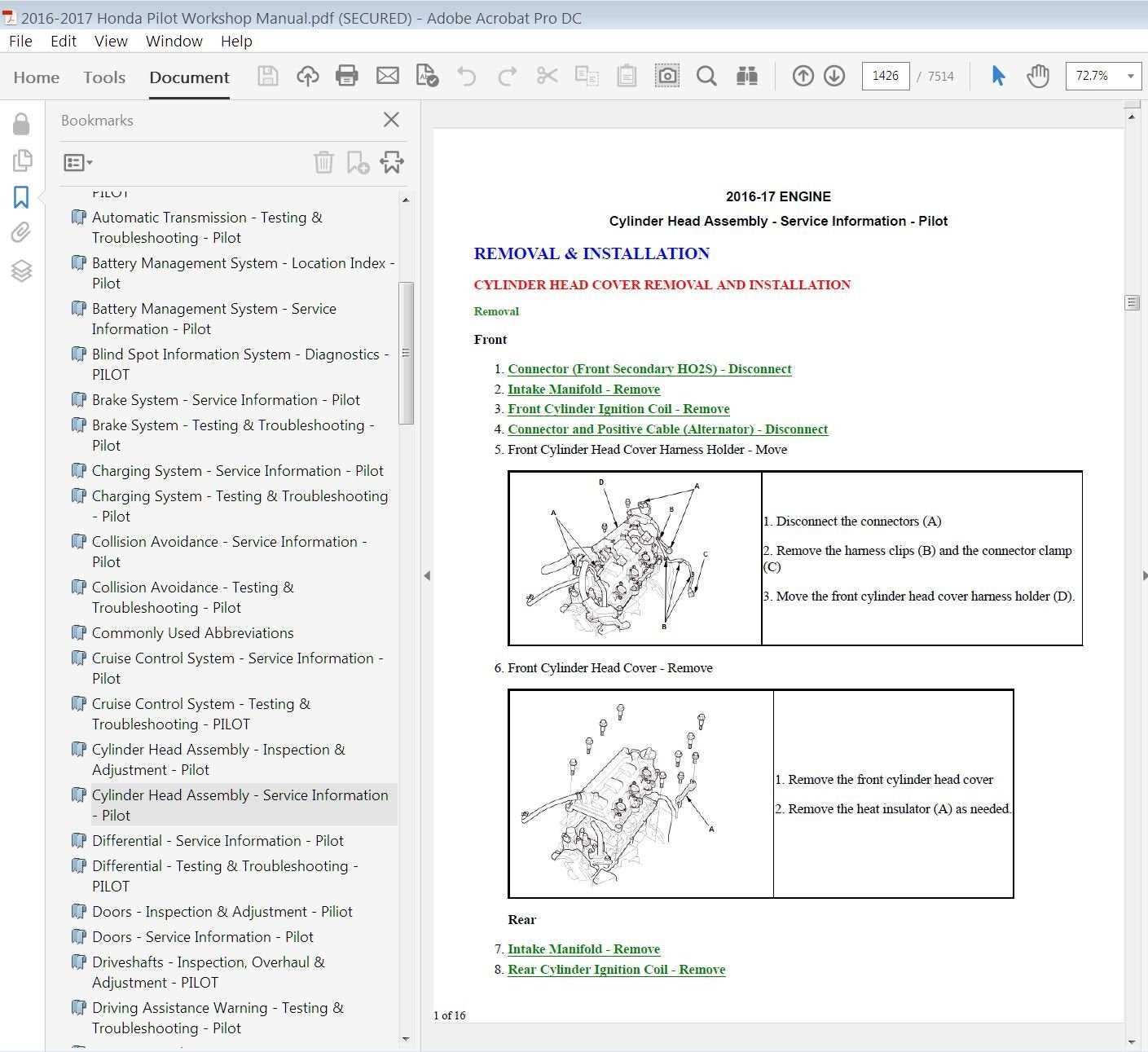Viewport: 1148px width, 1052px height.
Task: Toggle the Bookmarks panel icon
Action: click(x=21, y=196)
